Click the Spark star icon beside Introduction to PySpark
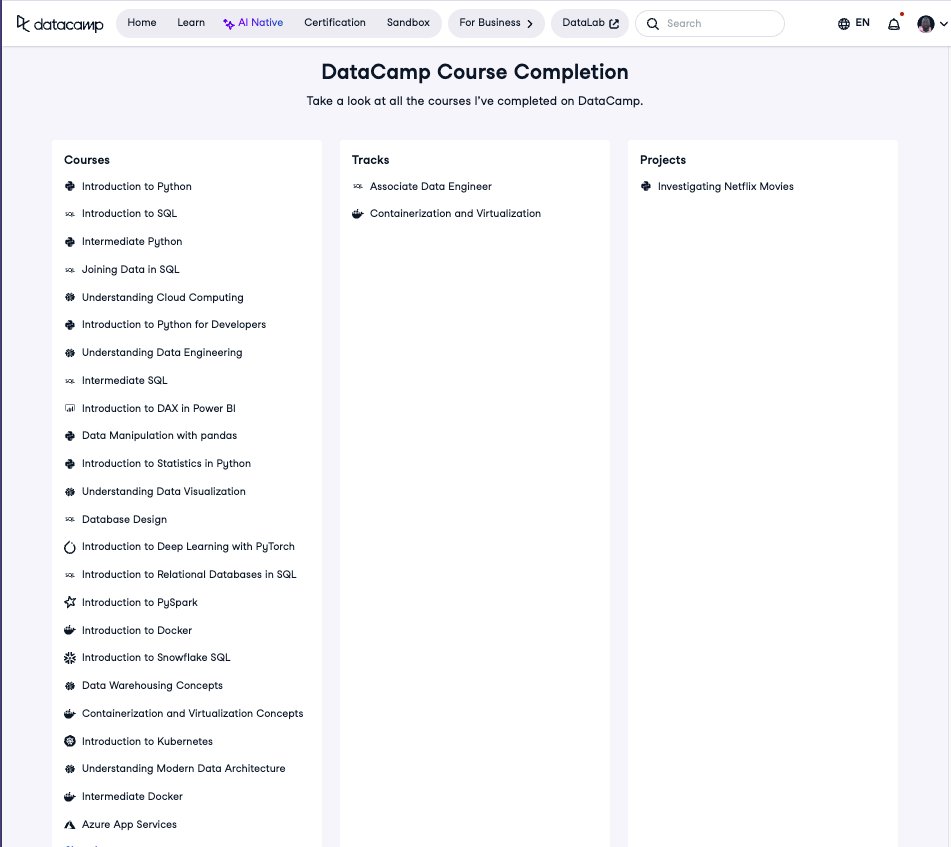Image resolution: width=951 pixels, height=847 pixels. pos(70,602)
